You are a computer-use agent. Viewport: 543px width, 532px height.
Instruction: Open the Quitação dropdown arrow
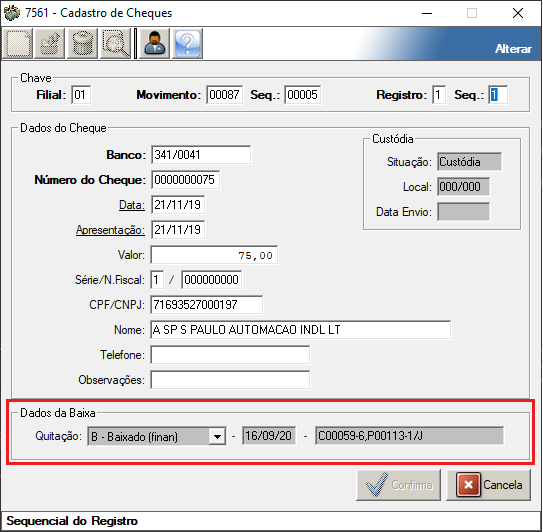[x=217, y=436]
